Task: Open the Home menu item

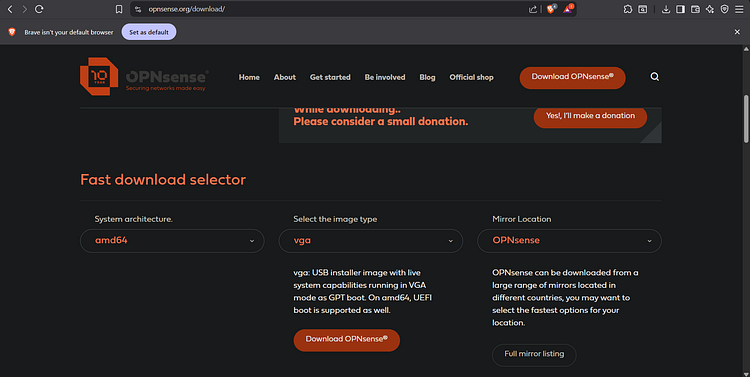Action: coord(249,77)
